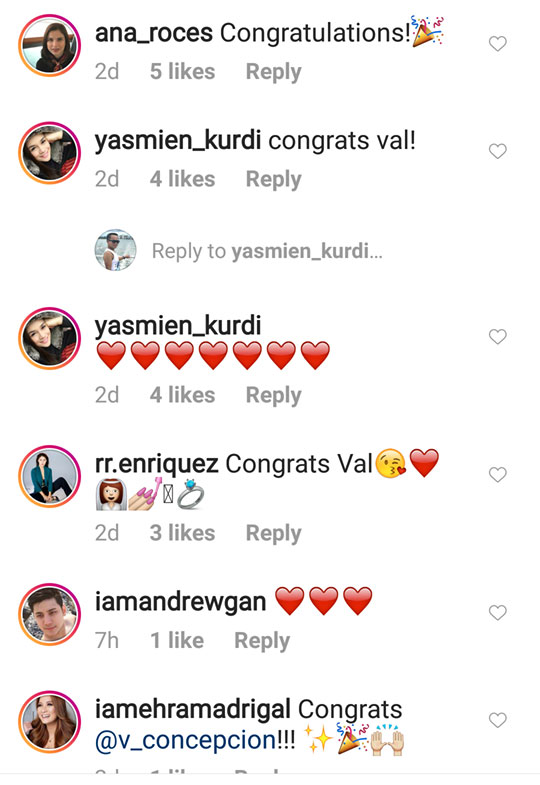Open iamandrewgan's profile avatar
The width and height of the screenshot is (540, 785).
[x=50, y=614]
